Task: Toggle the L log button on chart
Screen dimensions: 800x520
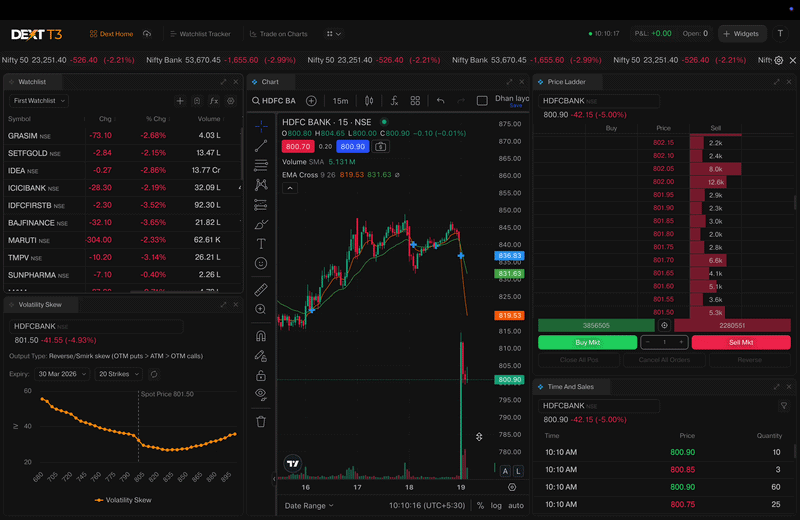Action: tap(518, 472)
